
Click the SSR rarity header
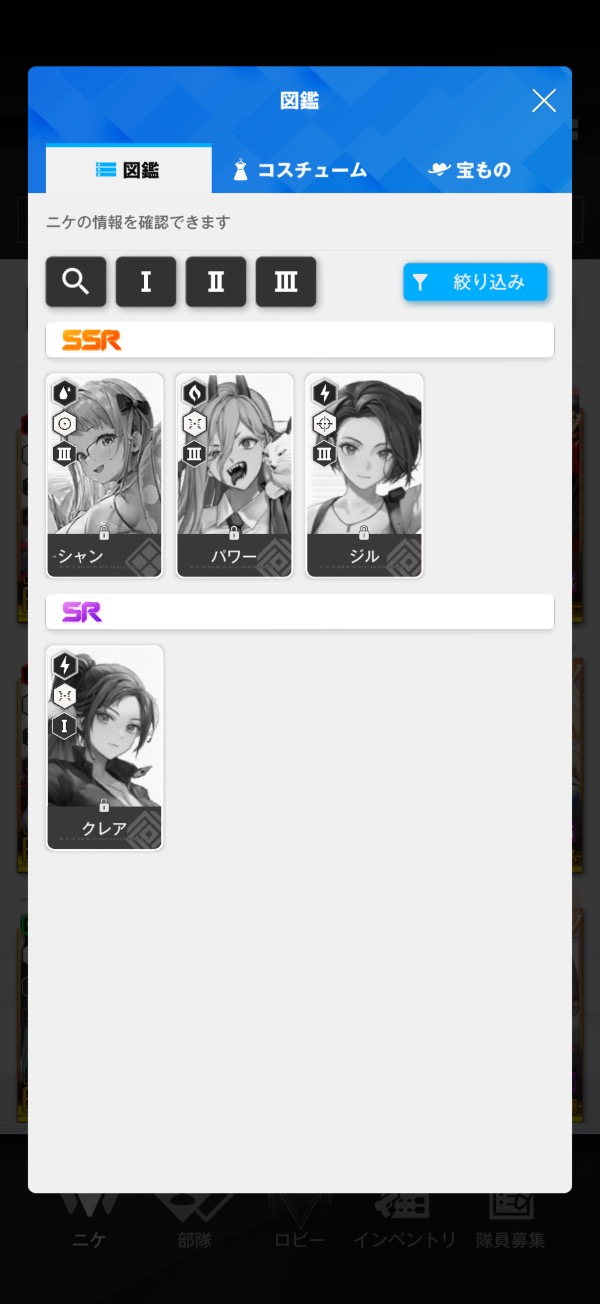pyautogui.click(x=300, y=340)
